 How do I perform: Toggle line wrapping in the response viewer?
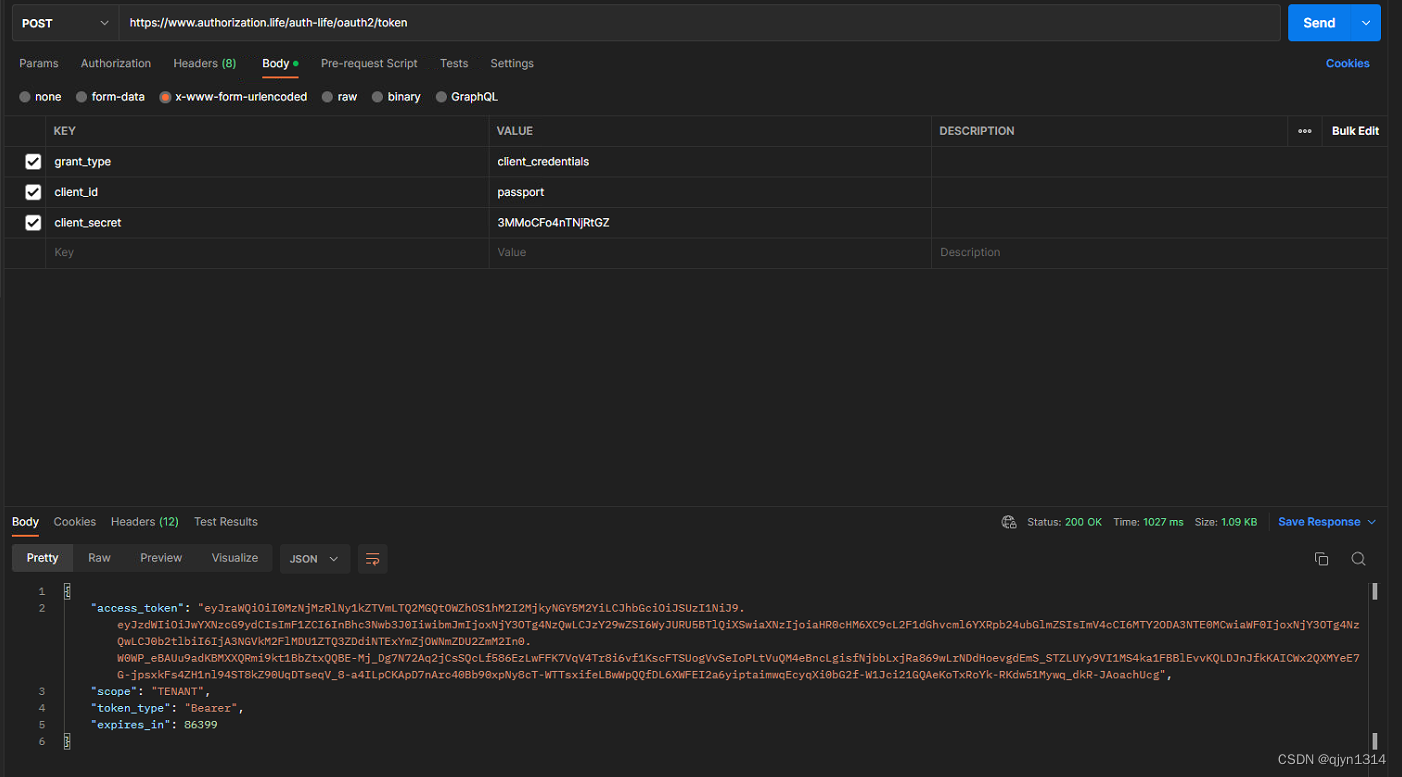(373, 559)
